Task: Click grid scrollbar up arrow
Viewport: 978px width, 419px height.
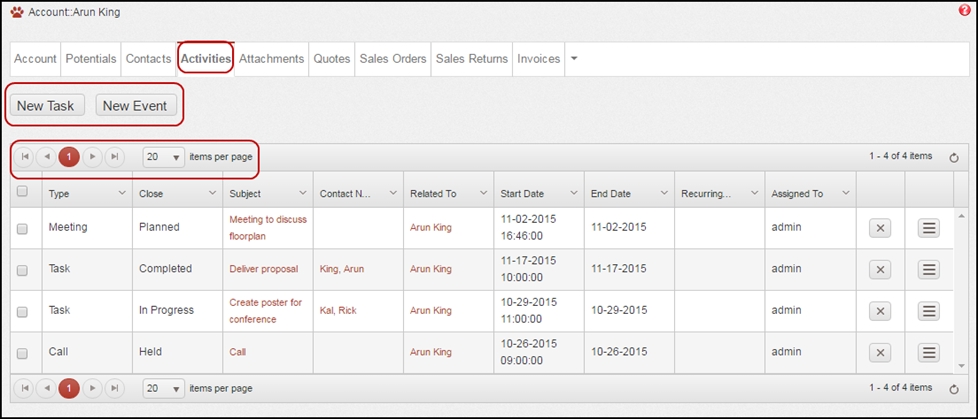Action: [x=961, y=216]
